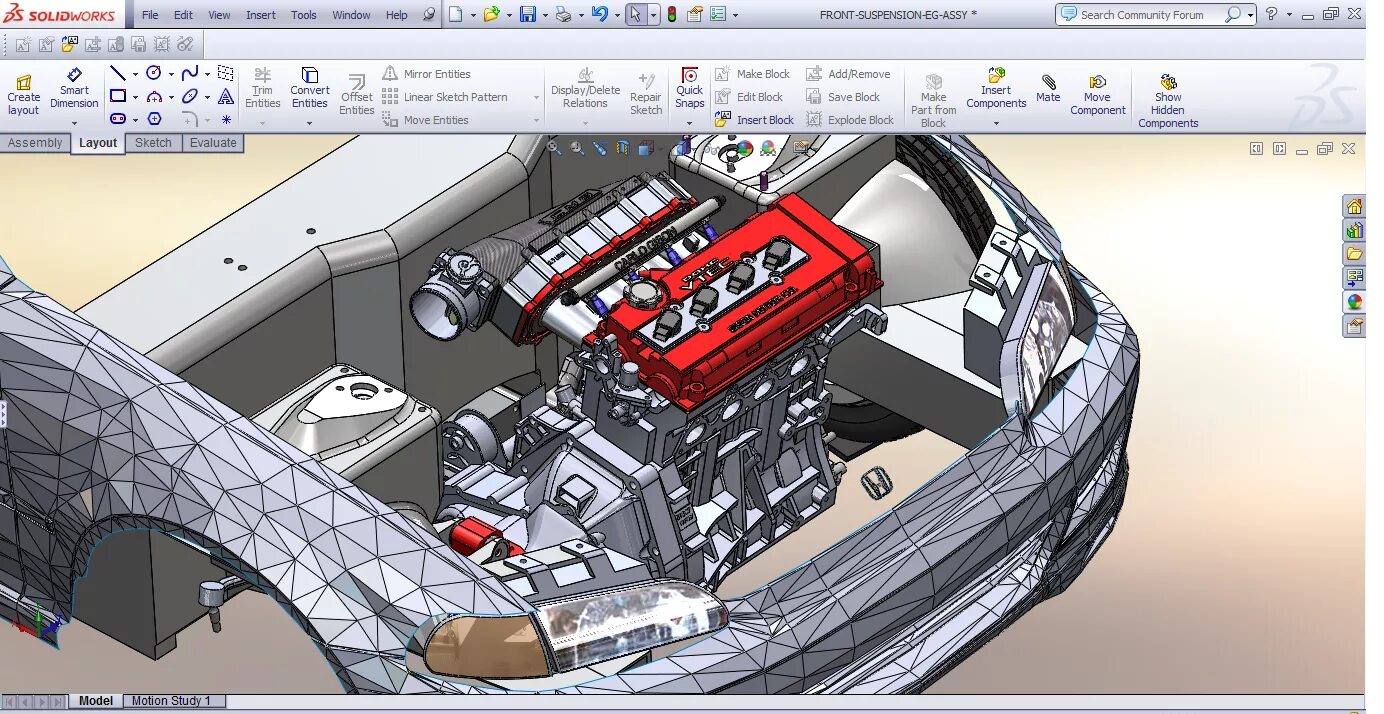Viewport: 1384px width, 714px height.
Task: Pick the Spline sketch tool
Action: coord(190,73)
